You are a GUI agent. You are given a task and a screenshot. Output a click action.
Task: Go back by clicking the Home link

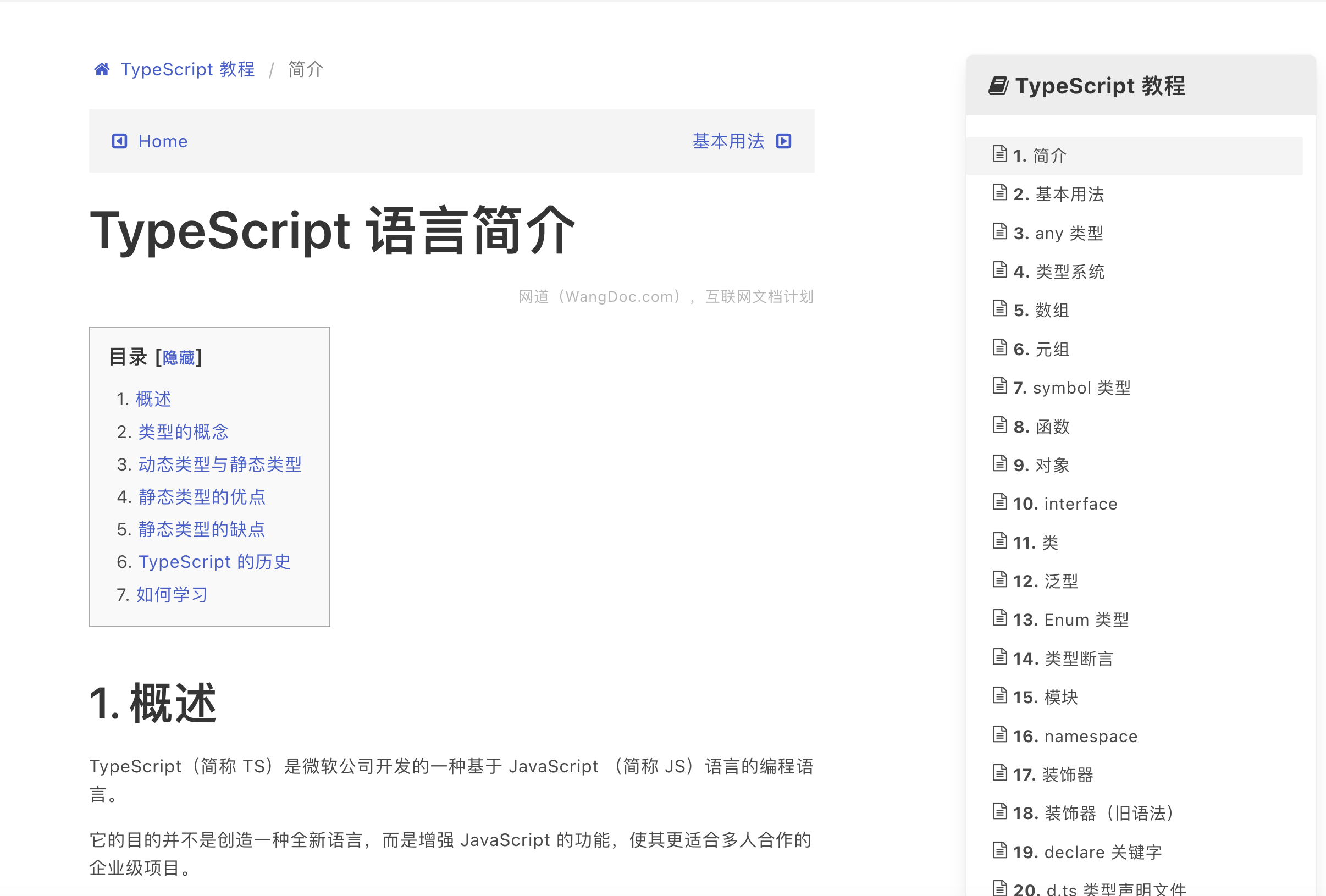[162, 141]
